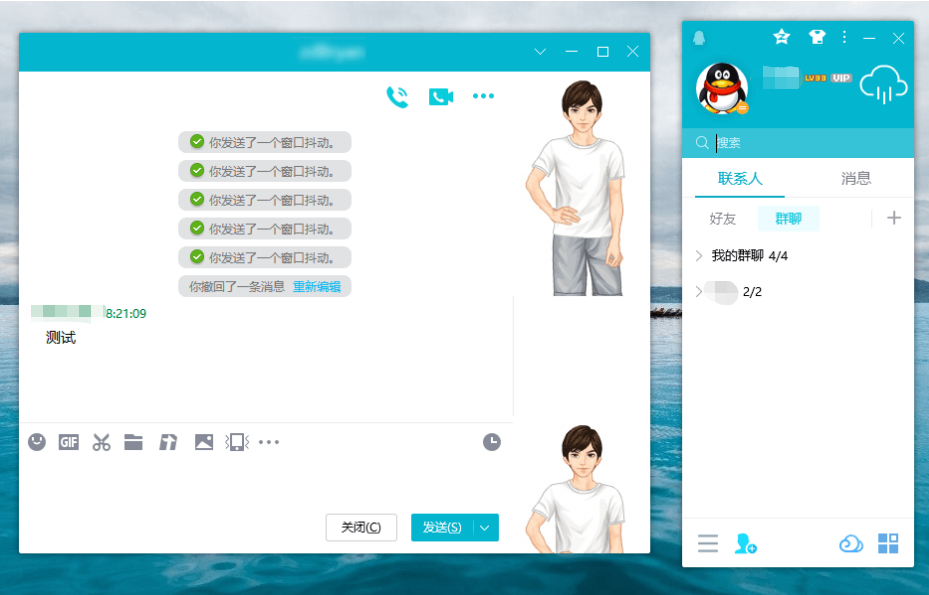Open the emoji picker in chat toolbar

37,442
